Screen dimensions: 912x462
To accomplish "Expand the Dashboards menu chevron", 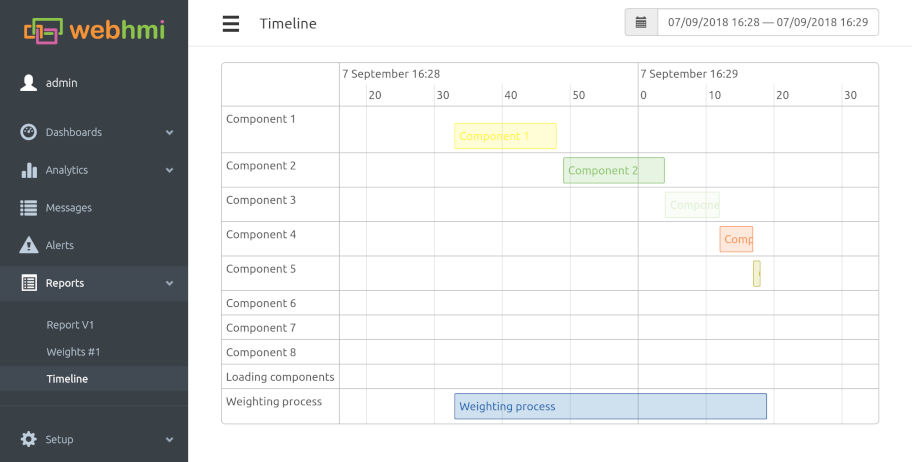I will [x=169, y=133].
